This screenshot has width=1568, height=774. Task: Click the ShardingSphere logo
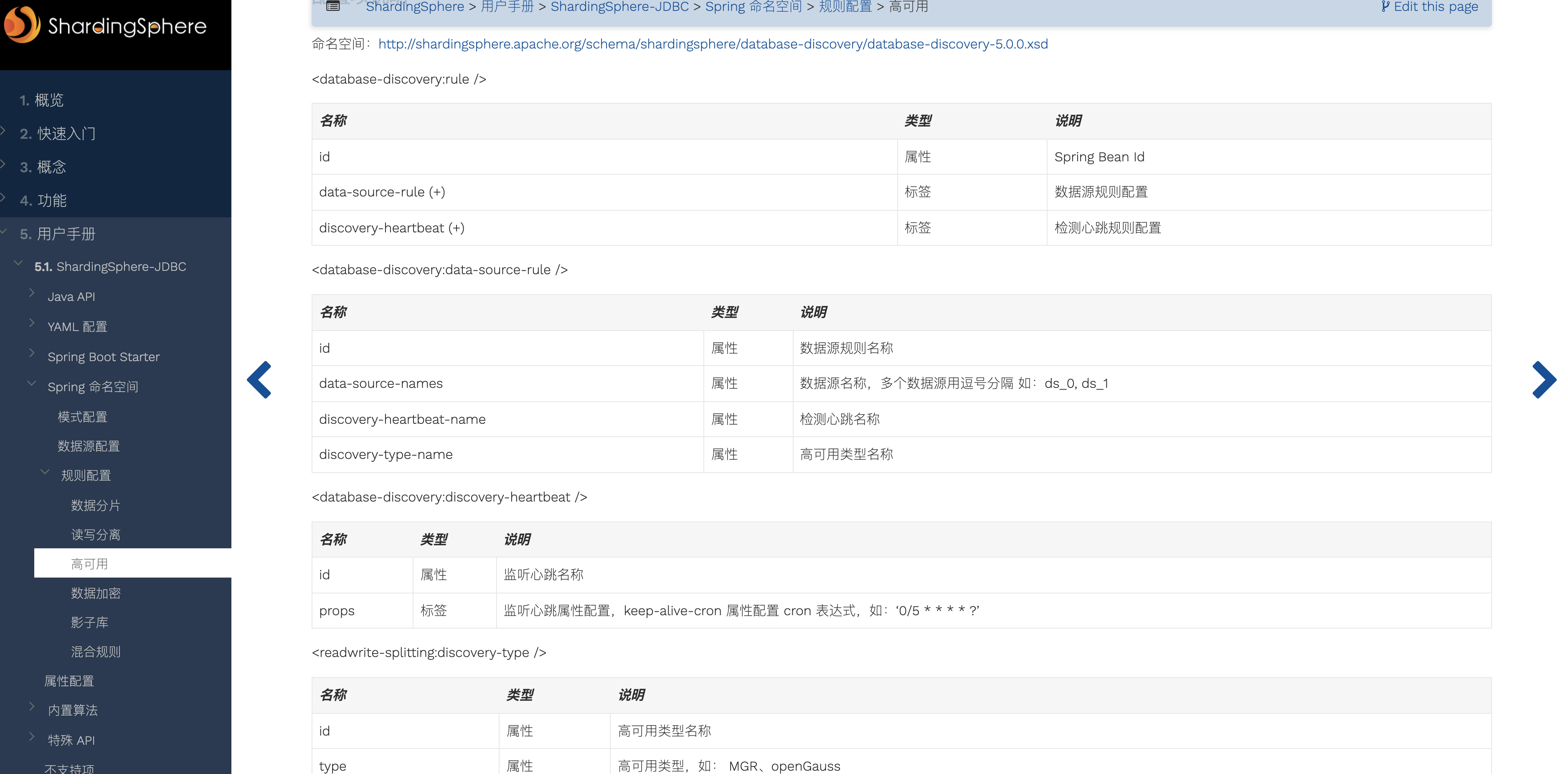click(x=105, y=25)
